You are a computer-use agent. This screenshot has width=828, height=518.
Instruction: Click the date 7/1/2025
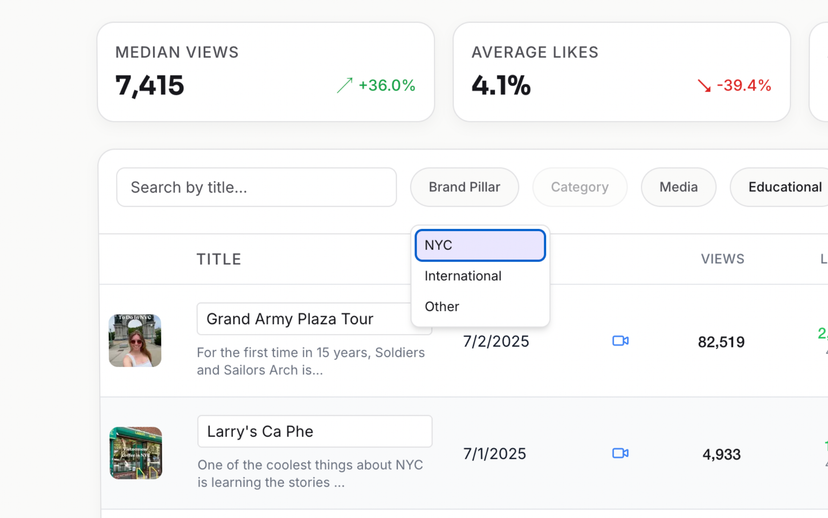[495, 454]
